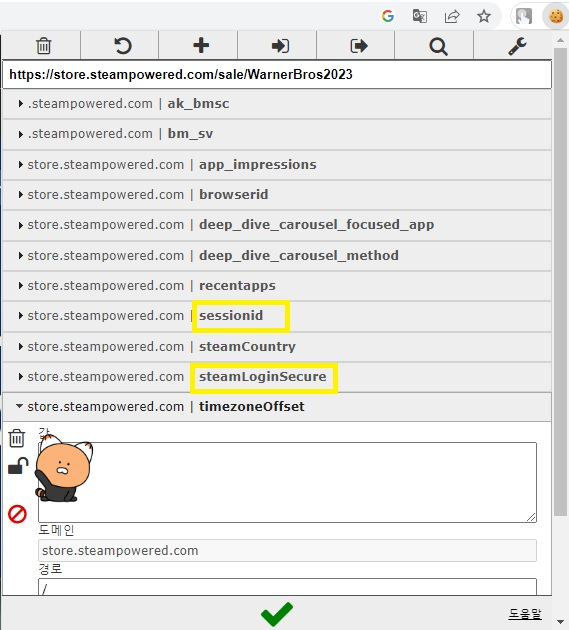
Task: Reset cookies with the circular arrow icon
Action: (122, 46)
